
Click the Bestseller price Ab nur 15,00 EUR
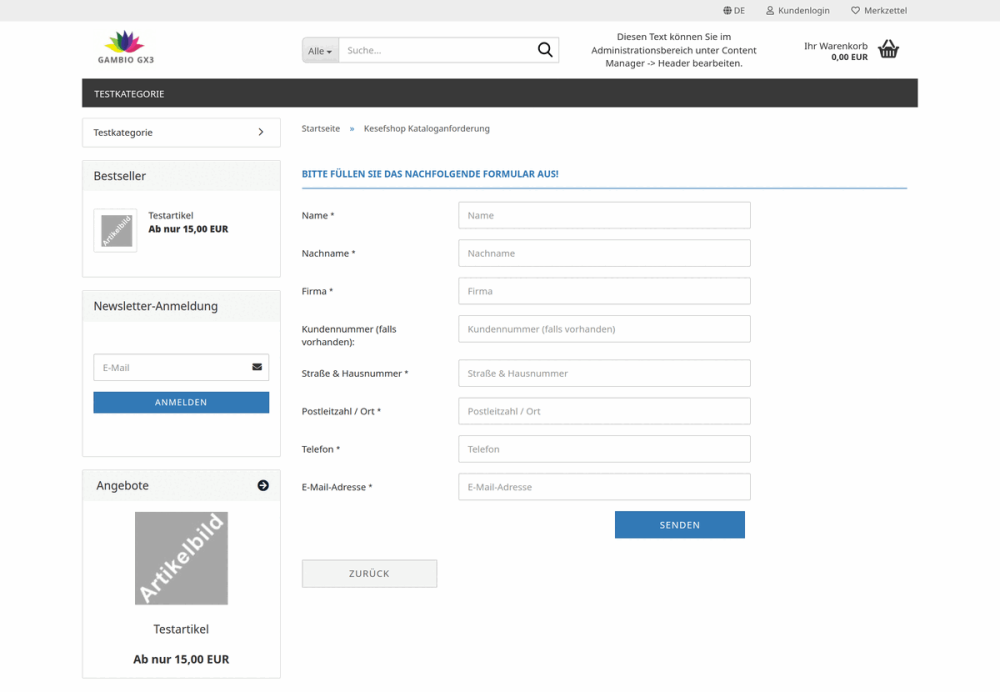[188, 229]
